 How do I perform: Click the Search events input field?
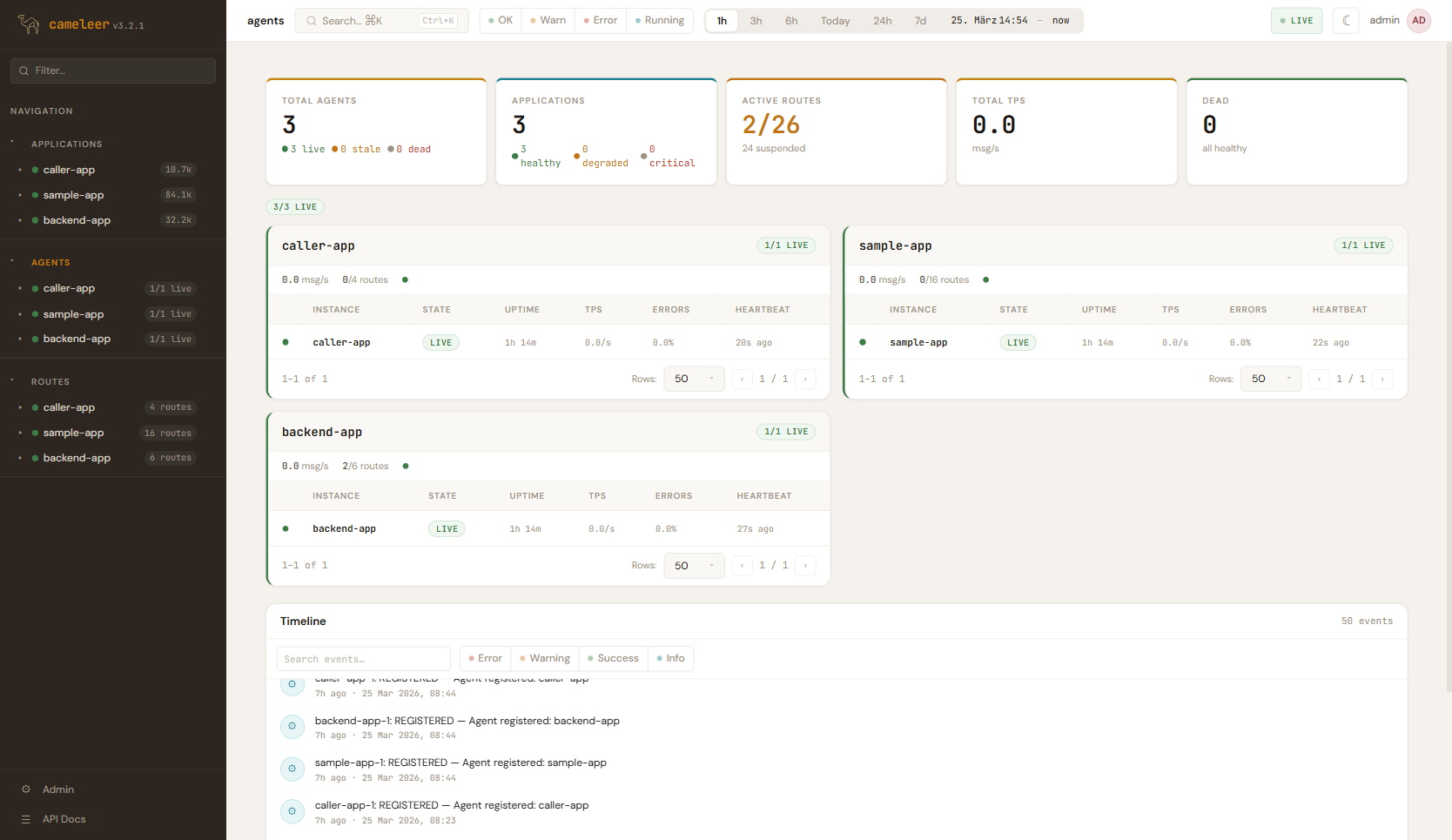(x=363, y=659)
